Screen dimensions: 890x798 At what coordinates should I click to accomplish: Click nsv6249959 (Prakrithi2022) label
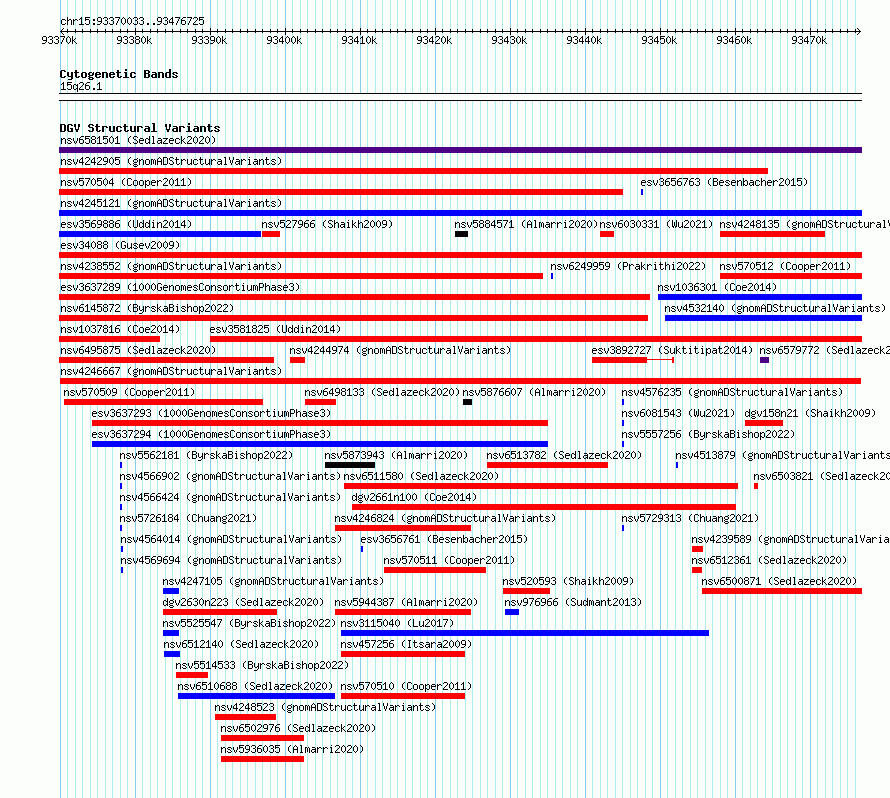pyautogui.click(x=628, y=266)
